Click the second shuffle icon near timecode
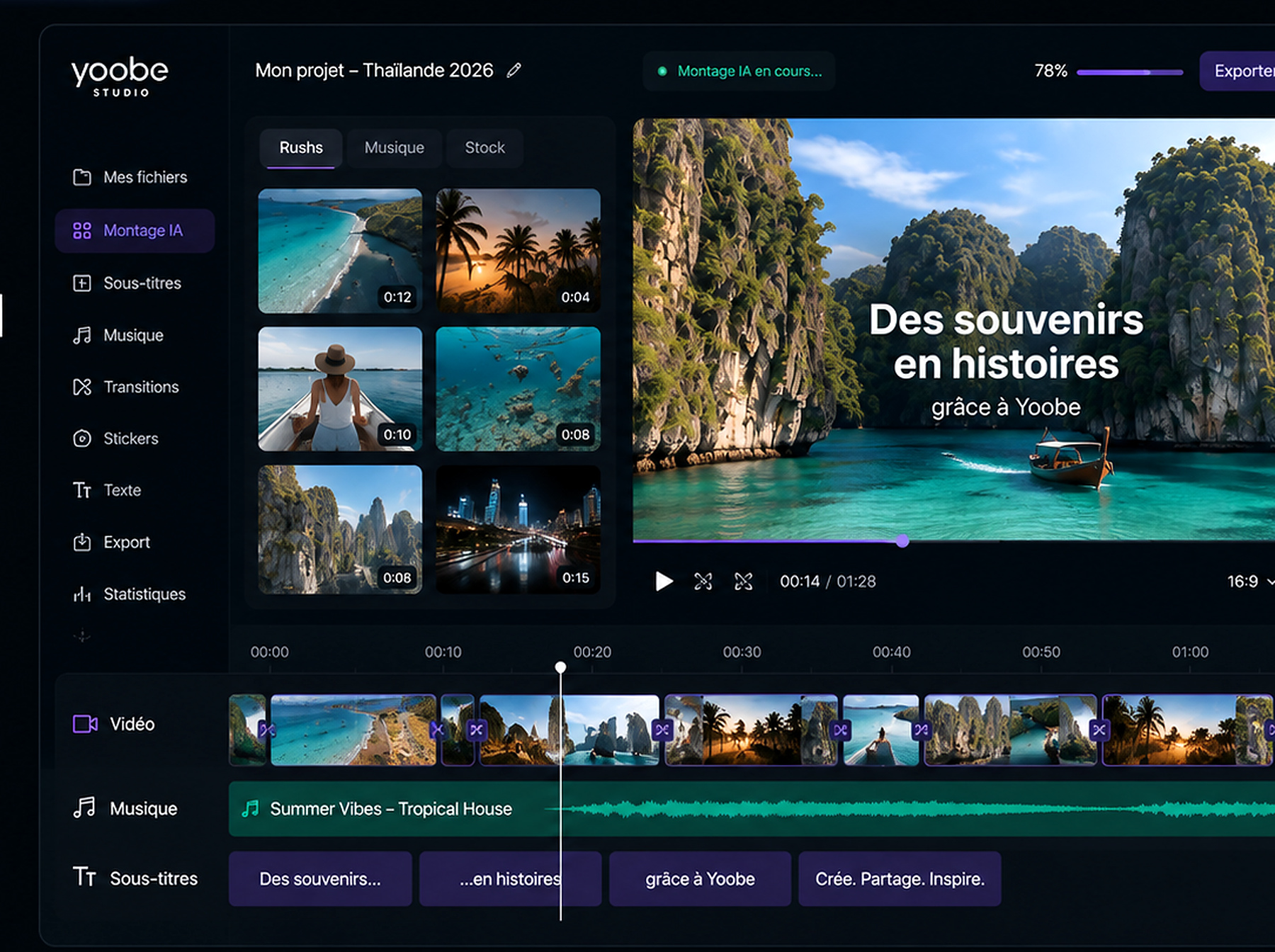 [744, 582]
